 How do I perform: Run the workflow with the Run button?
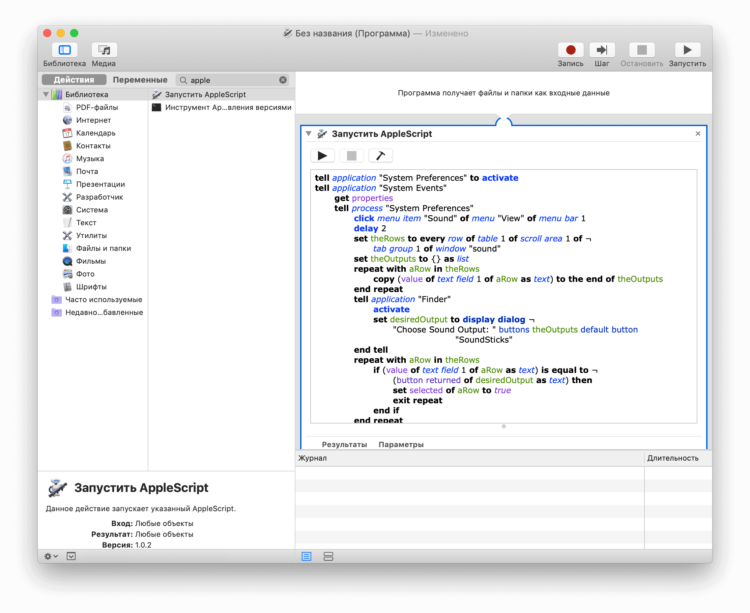coord(687,50)
